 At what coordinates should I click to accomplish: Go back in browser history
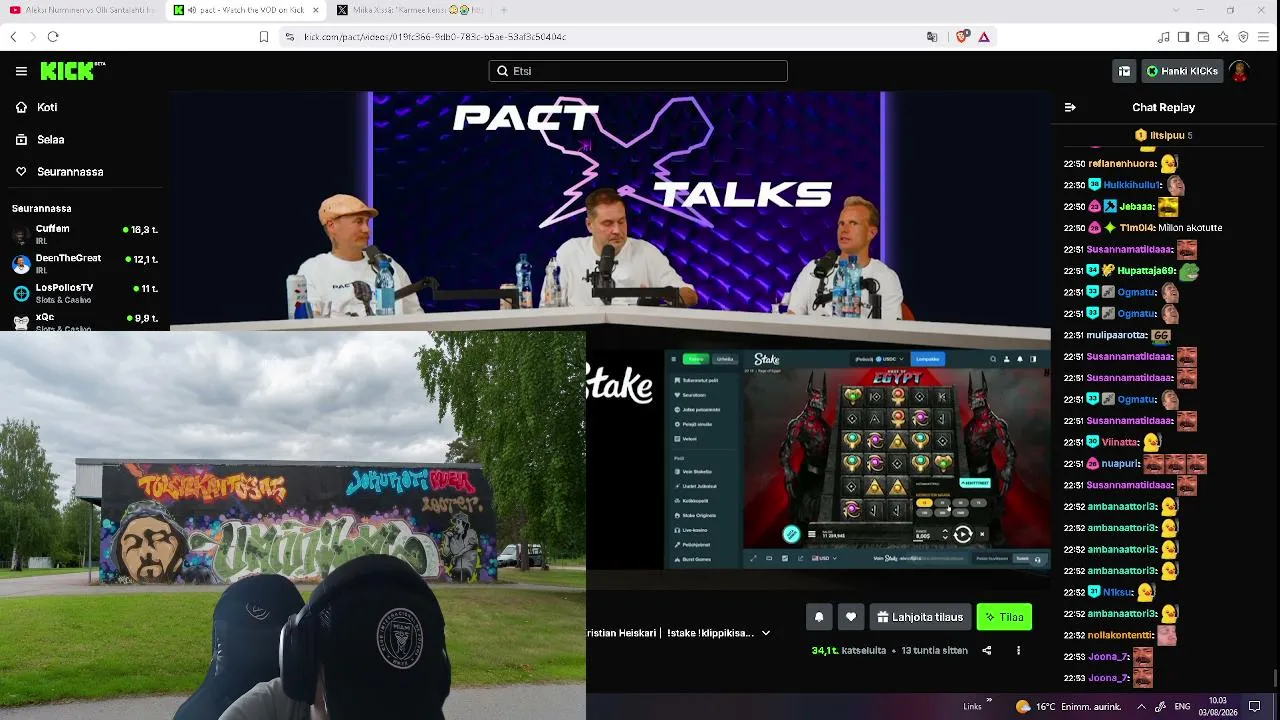click(13, 37)
